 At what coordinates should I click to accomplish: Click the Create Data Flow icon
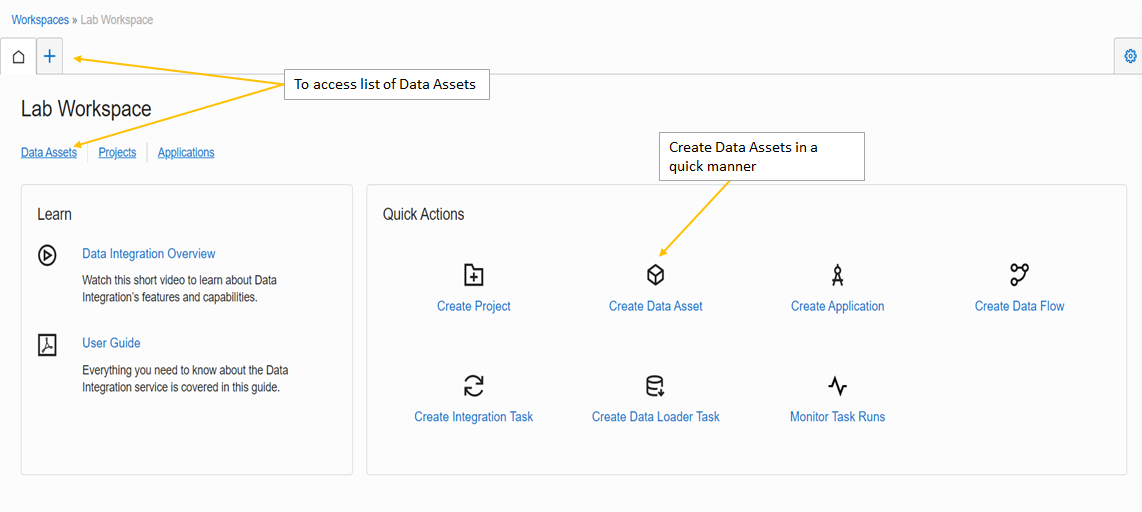[1020, 275]
